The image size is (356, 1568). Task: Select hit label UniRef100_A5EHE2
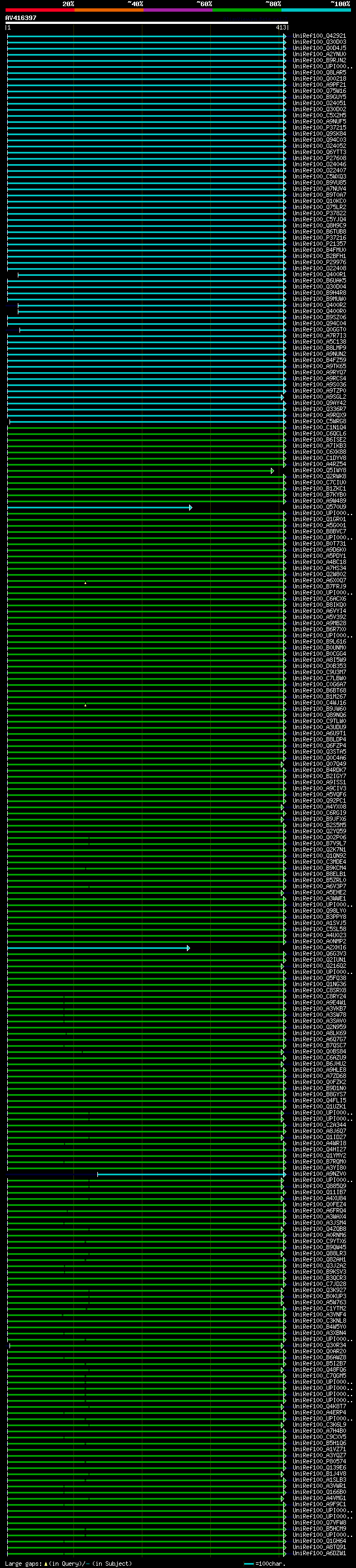click(x=319, y=892)
